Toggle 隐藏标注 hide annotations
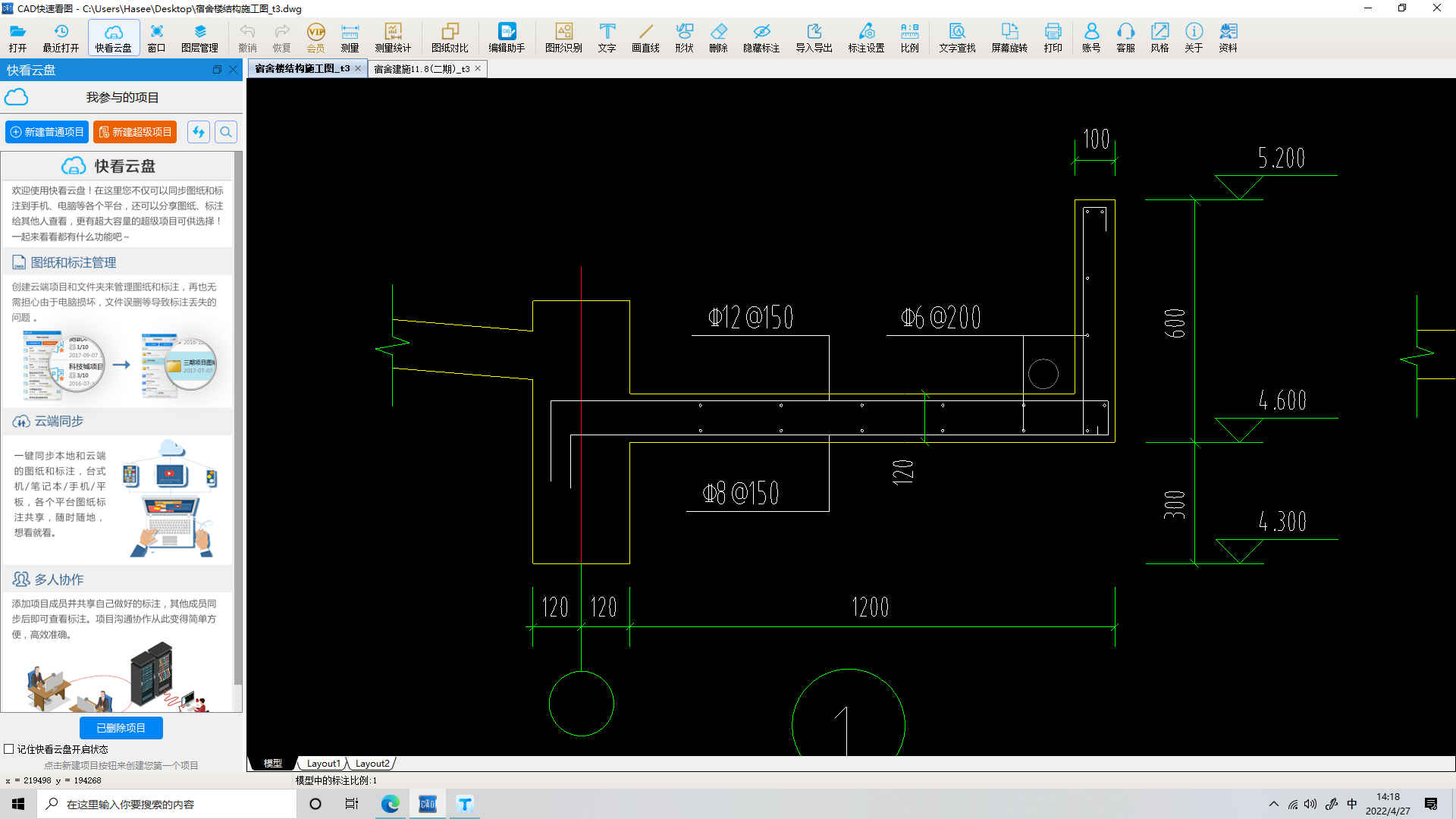This screenshot has width=1456, height=819. [x=761, y=37]
